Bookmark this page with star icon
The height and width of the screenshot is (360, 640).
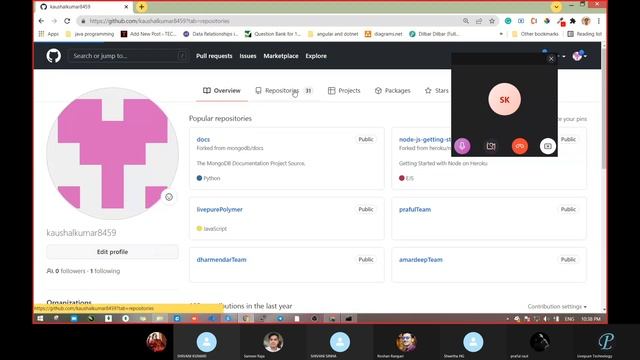pyautogui.click(x=492, y=21)
